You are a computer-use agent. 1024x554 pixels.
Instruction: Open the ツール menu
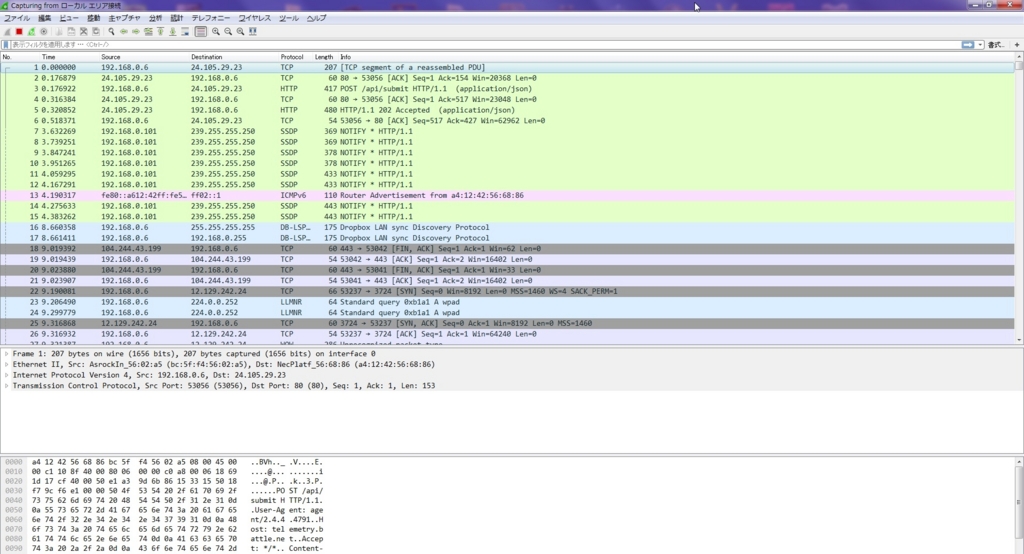pos(289,18)
